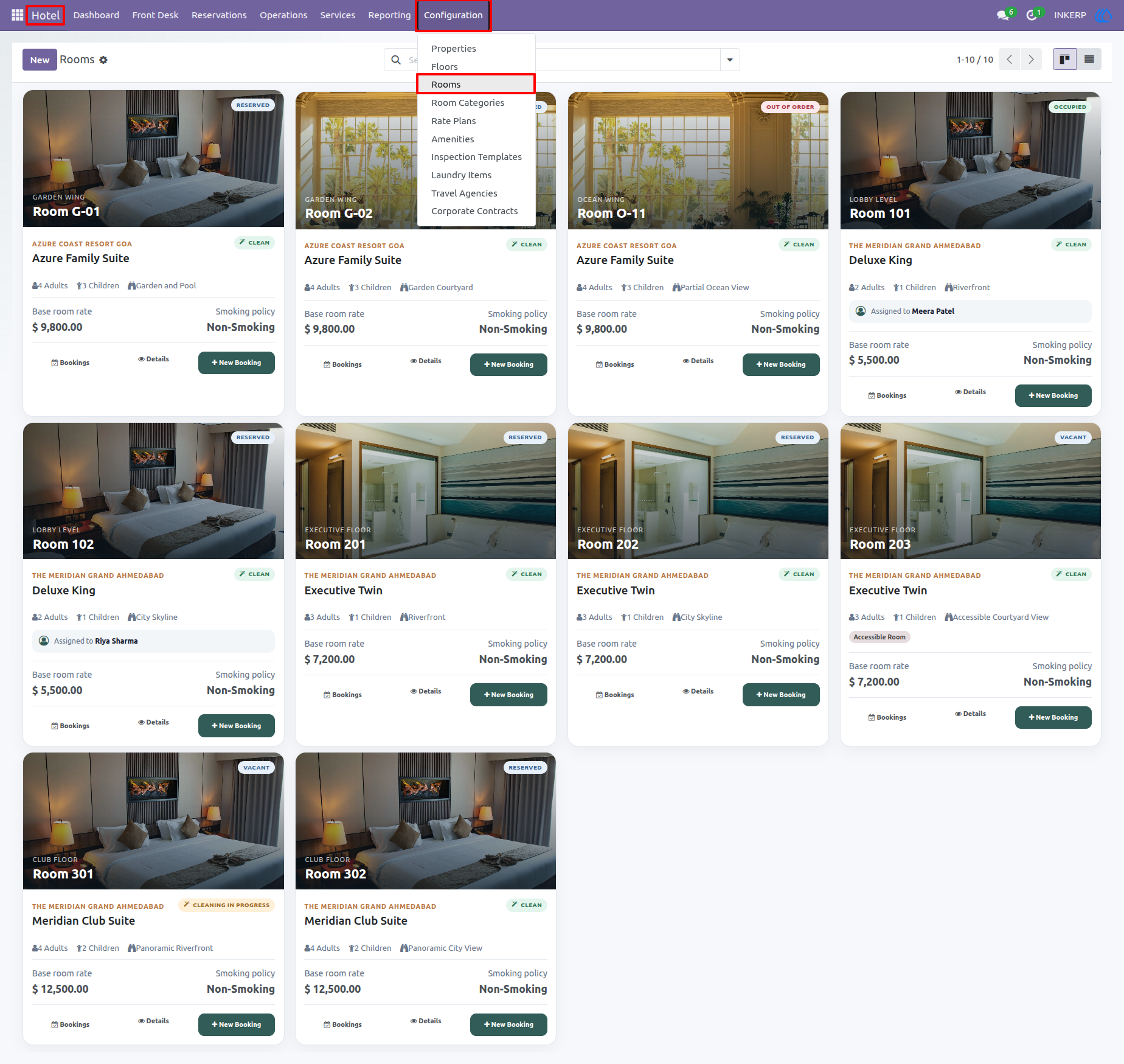This screenshot has height=1064, width=1124.
Task: Click the Rooms settings gear icon
Action: 103,60
